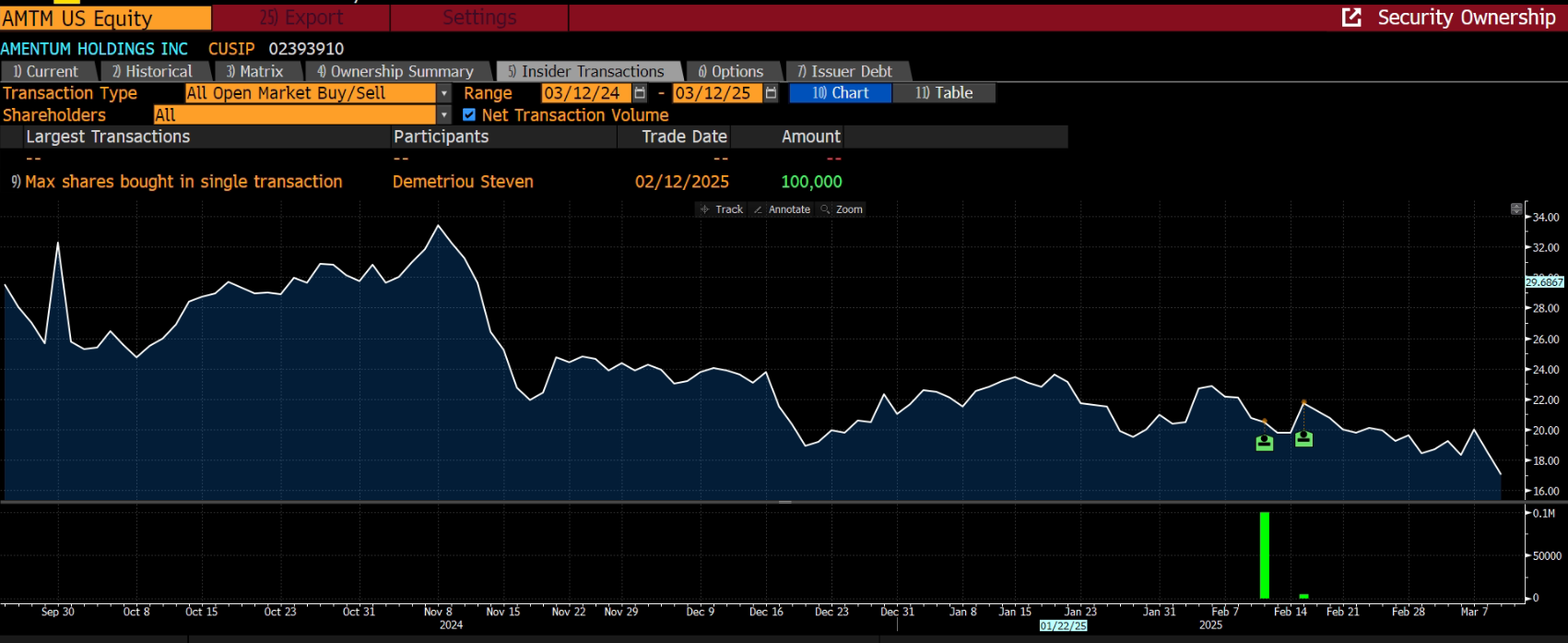This screenshot has width=1568, height=643.
Task: Open the Ownership Summary tab
Action: [395, 71]
